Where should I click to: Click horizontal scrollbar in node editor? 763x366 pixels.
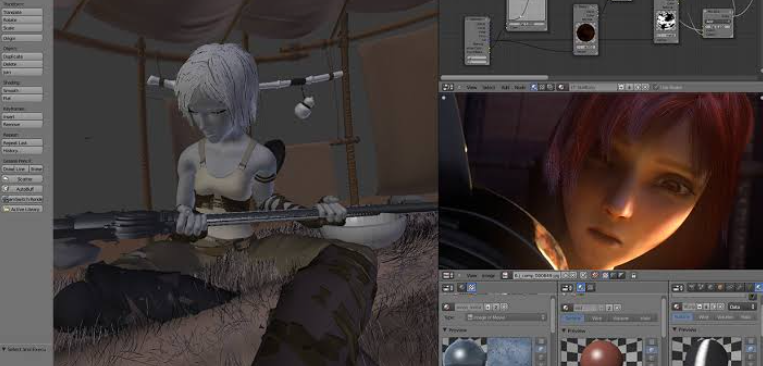tap(494, 77)
